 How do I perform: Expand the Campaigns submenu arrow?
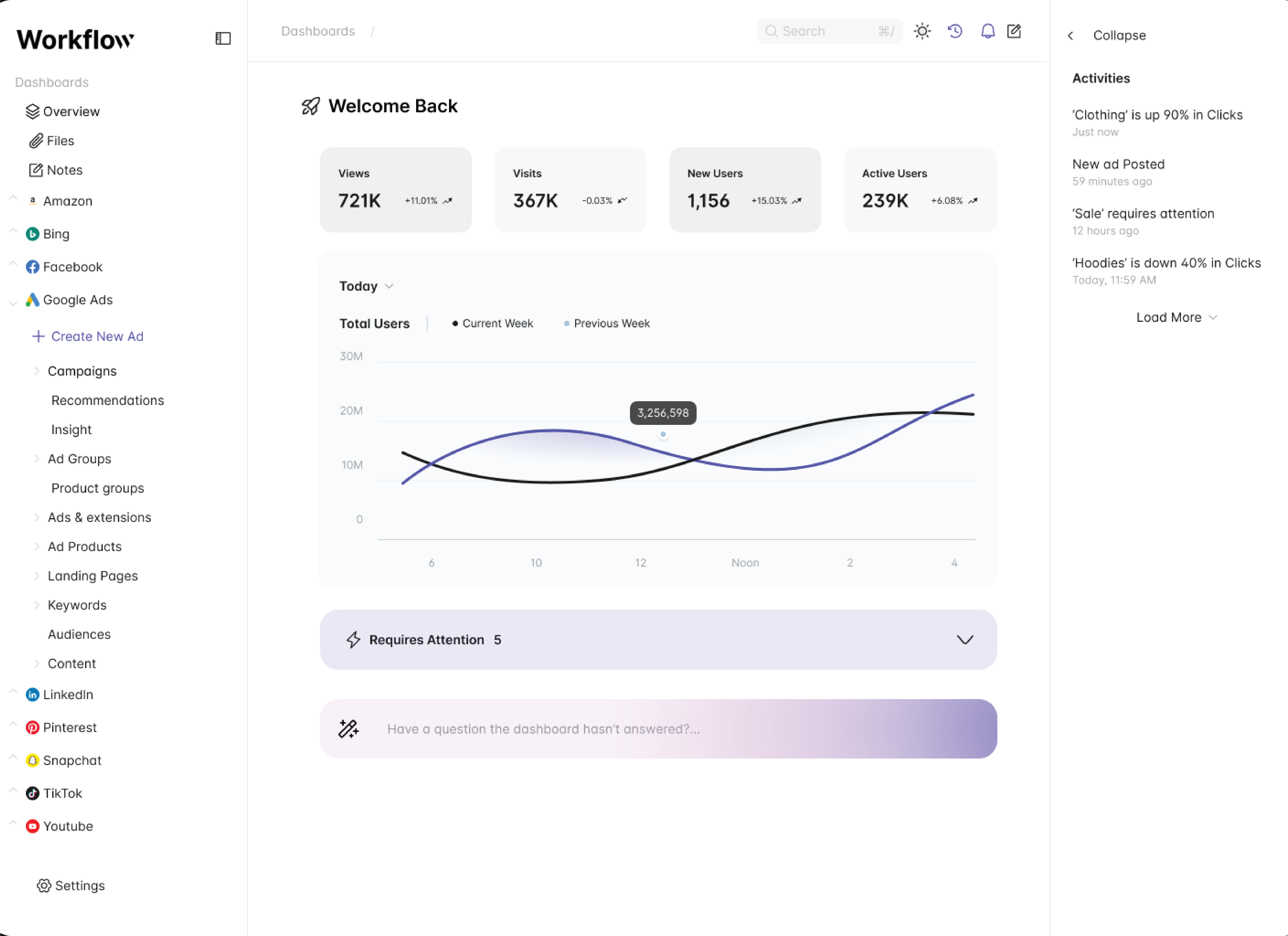point(36,371)
